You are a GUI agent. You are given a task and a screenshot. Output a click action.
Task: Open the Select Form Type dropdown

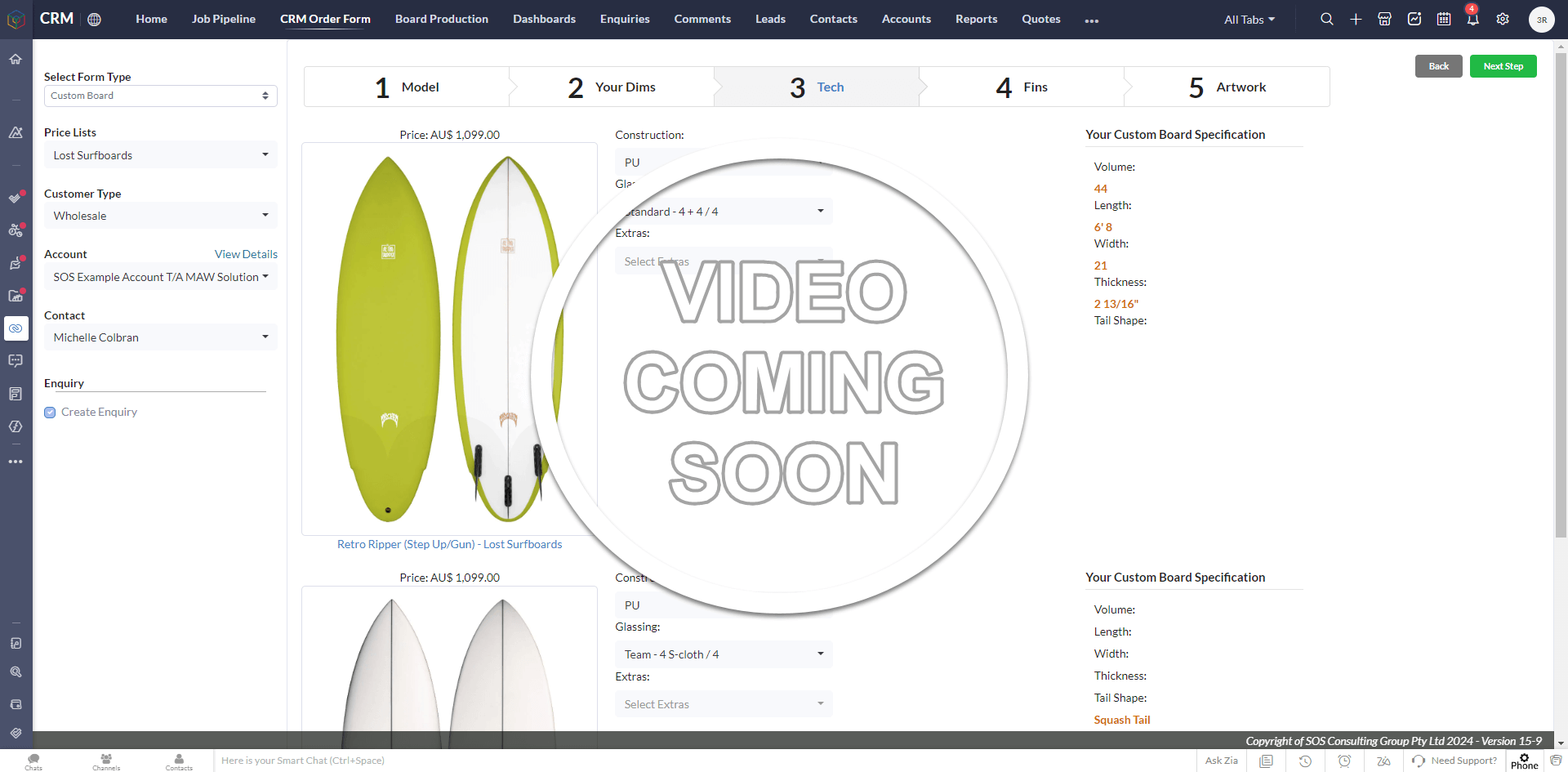pyautogui.click(x=160, y=96)
